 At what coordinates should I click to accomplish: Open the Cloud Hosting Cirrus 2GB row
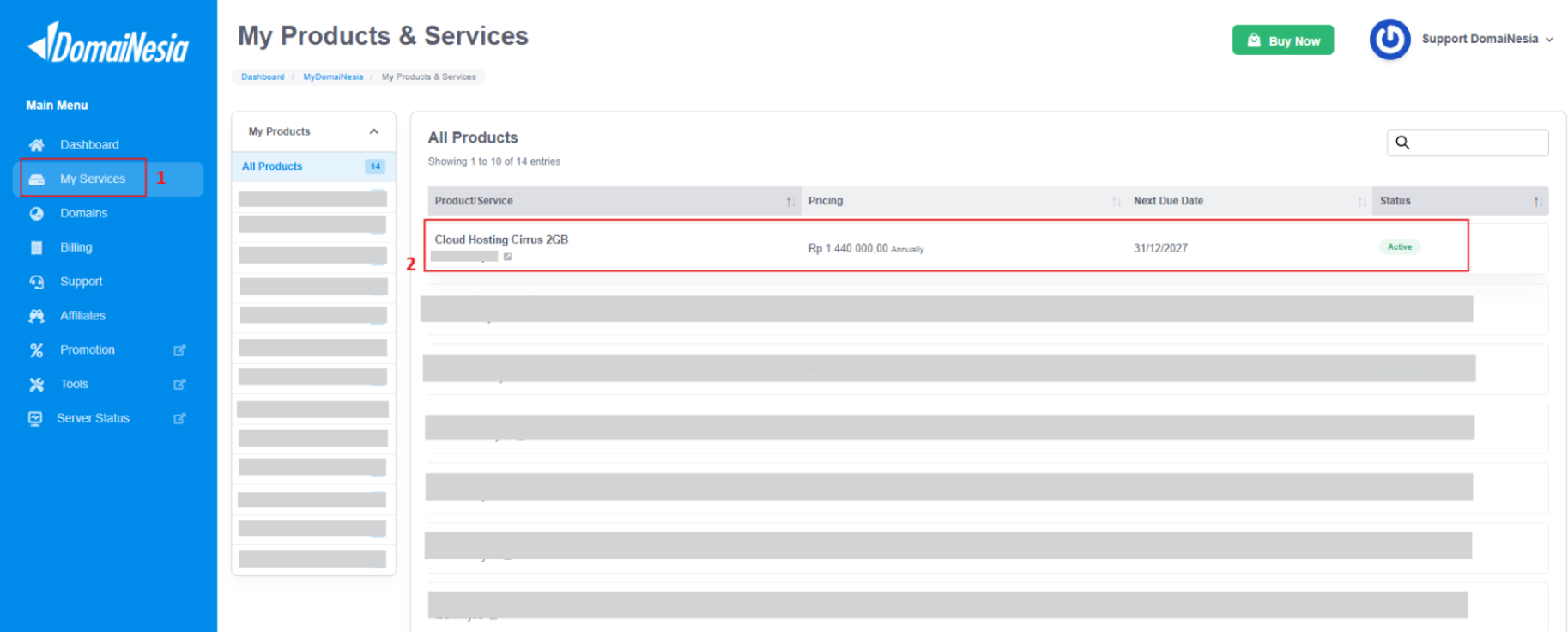coord(501,240)
